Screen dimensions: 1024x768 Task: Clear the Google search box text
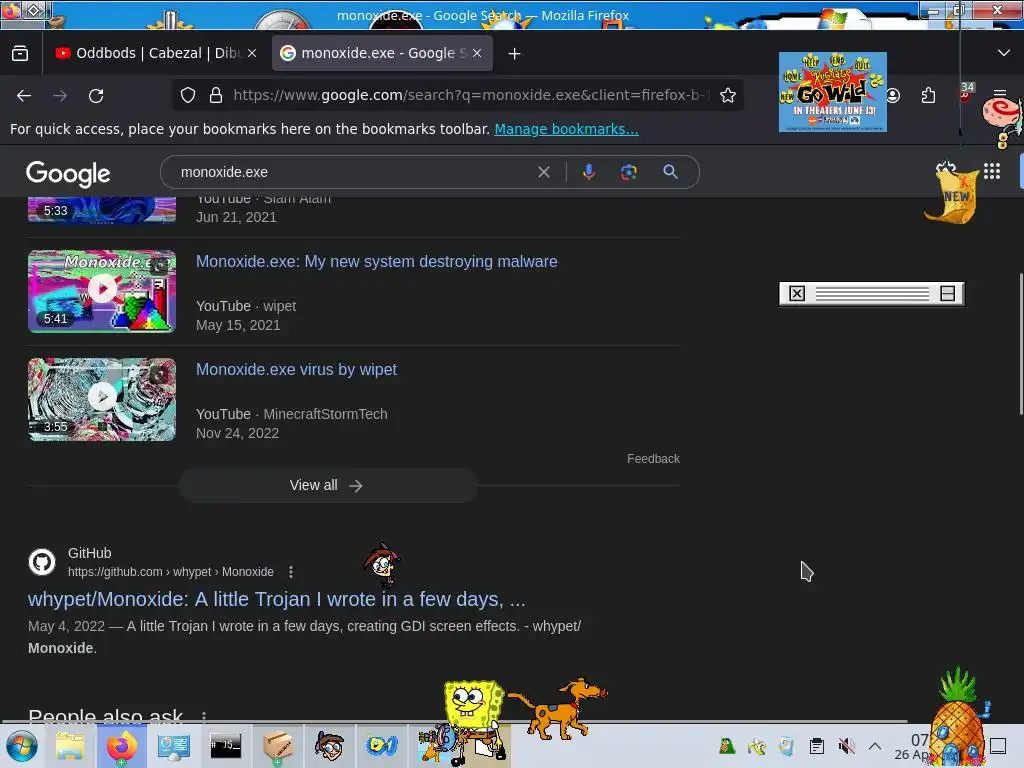click(x=543, y=172)
